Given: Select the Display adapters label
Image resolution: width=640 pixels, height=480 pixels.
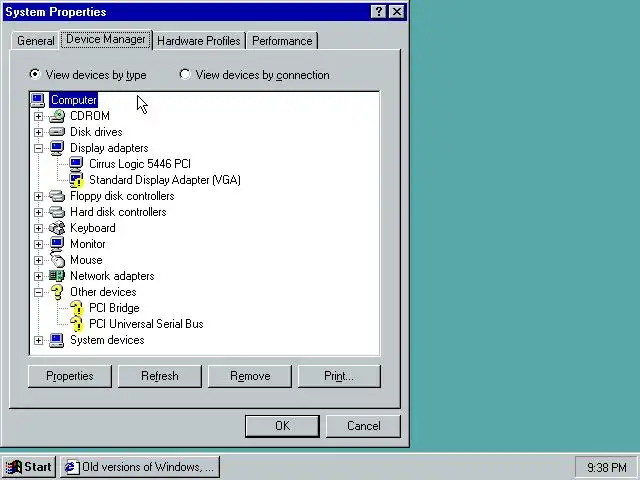Looking at the screenshot, I should tap(109, 148).
